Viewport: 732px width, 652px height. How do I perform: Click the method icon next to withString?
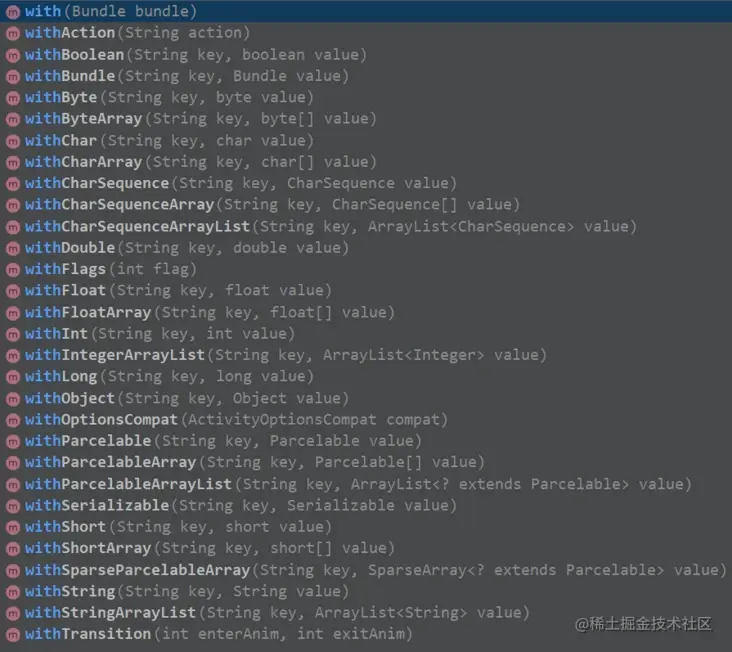pos(13,592)
